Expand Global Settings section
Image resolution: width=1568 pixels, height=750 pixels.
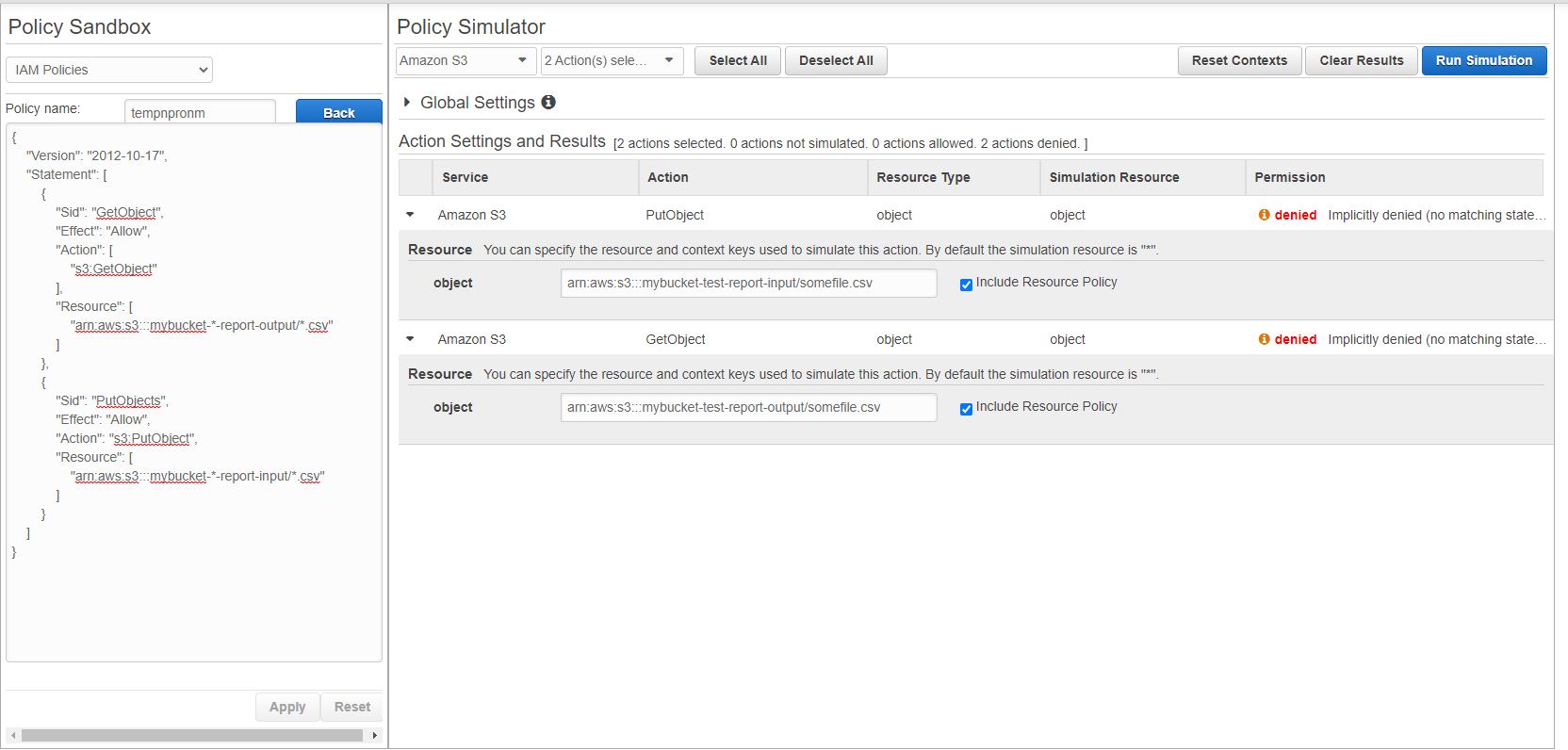[407, 102]
